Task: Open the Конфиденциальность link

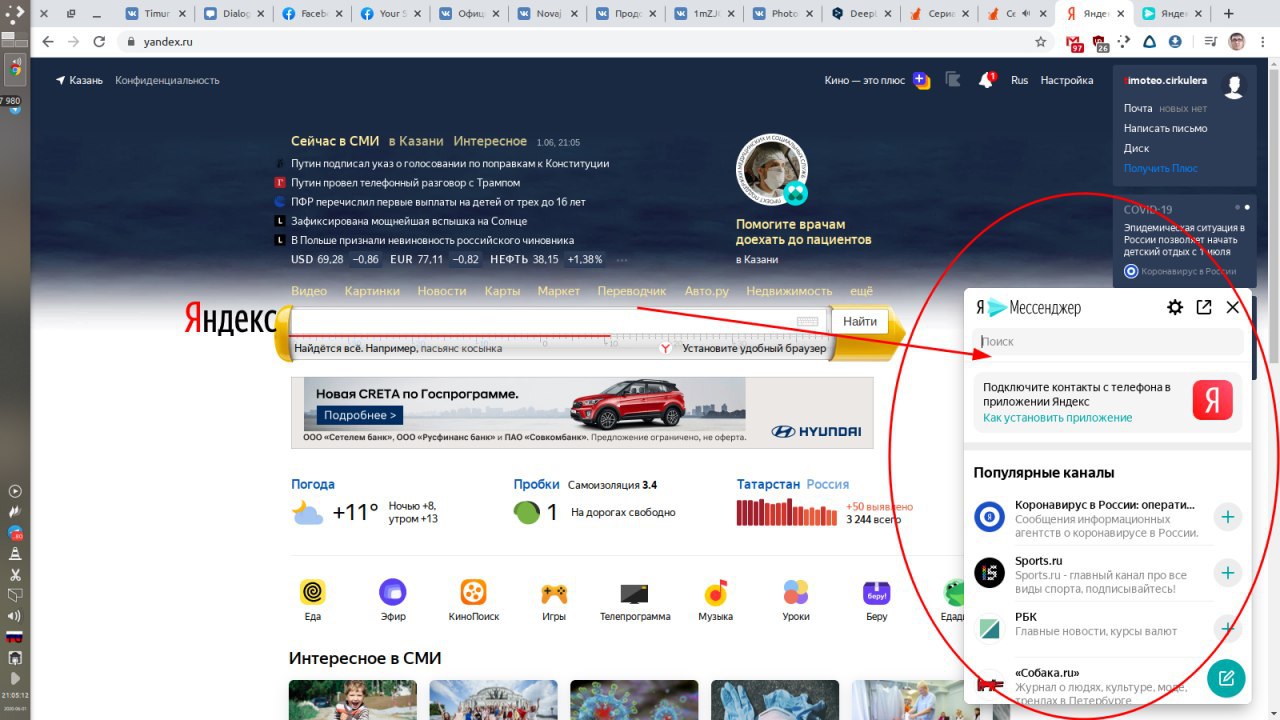Action: point(167,80)
